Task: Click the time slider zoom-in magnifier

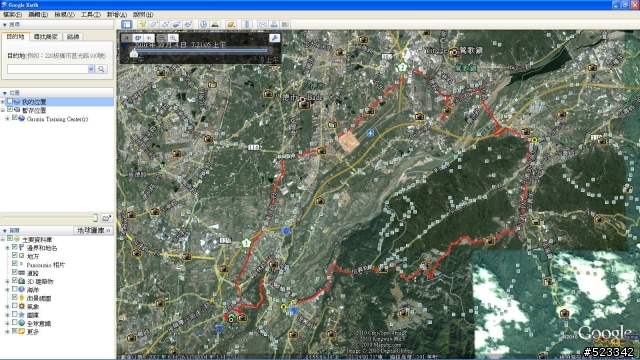Action: [x=173, y=38]
